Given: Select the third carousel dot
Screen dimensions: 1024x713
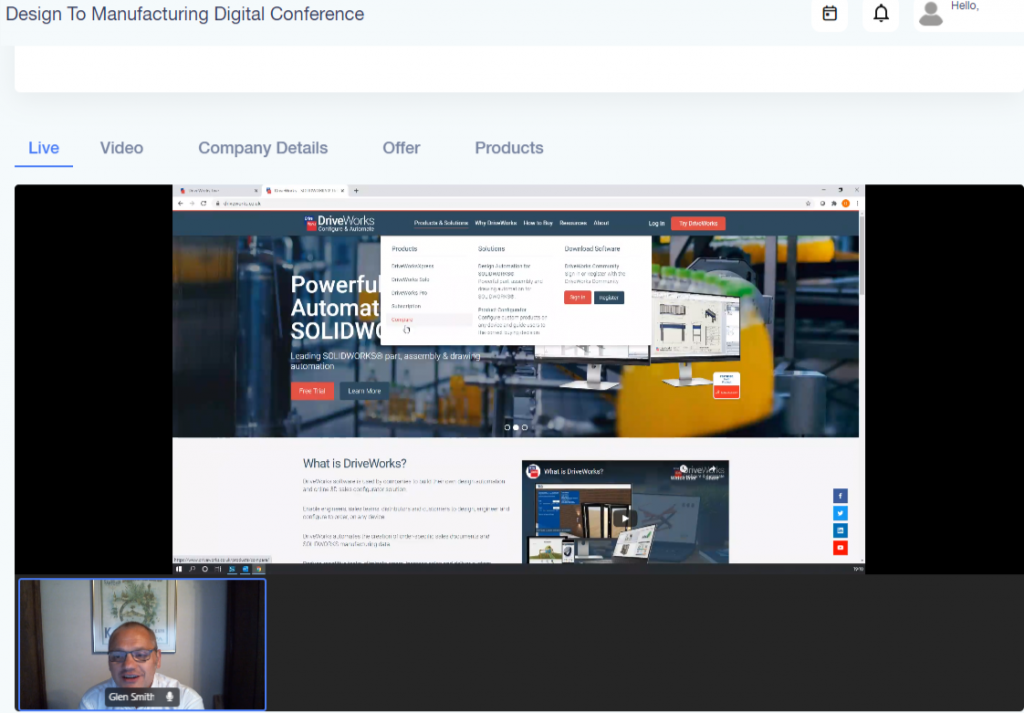Looking at the screenshot, I should [524, 428].
